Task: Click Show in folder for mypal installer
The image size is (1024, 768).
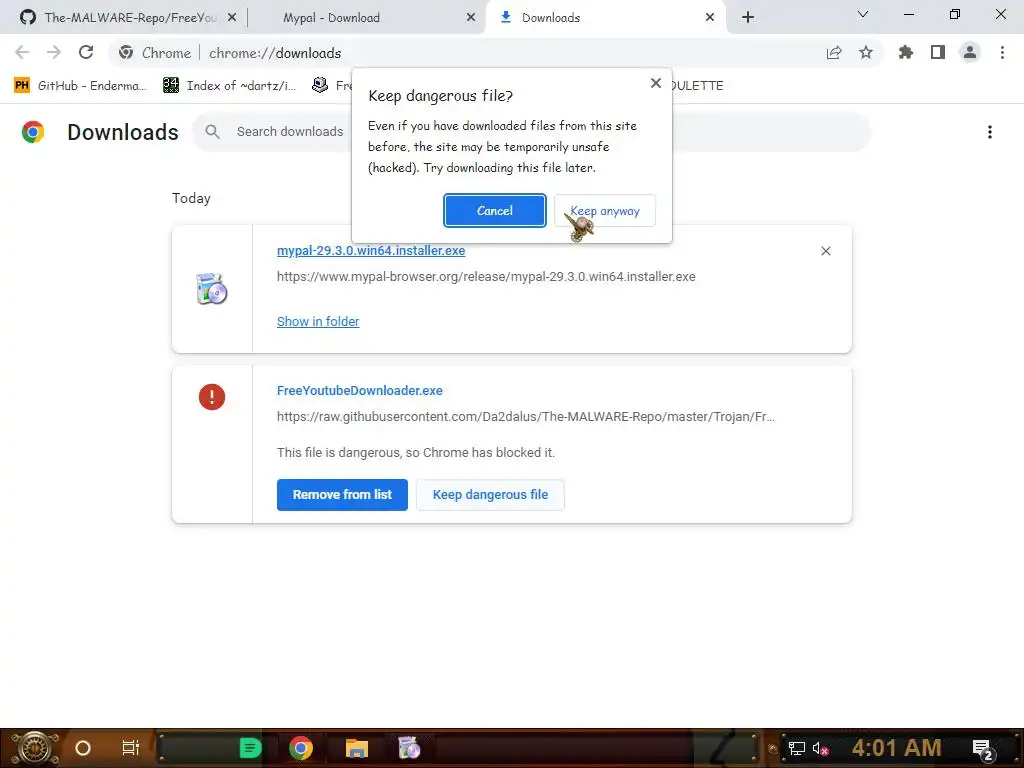Action: pos(318,321)
